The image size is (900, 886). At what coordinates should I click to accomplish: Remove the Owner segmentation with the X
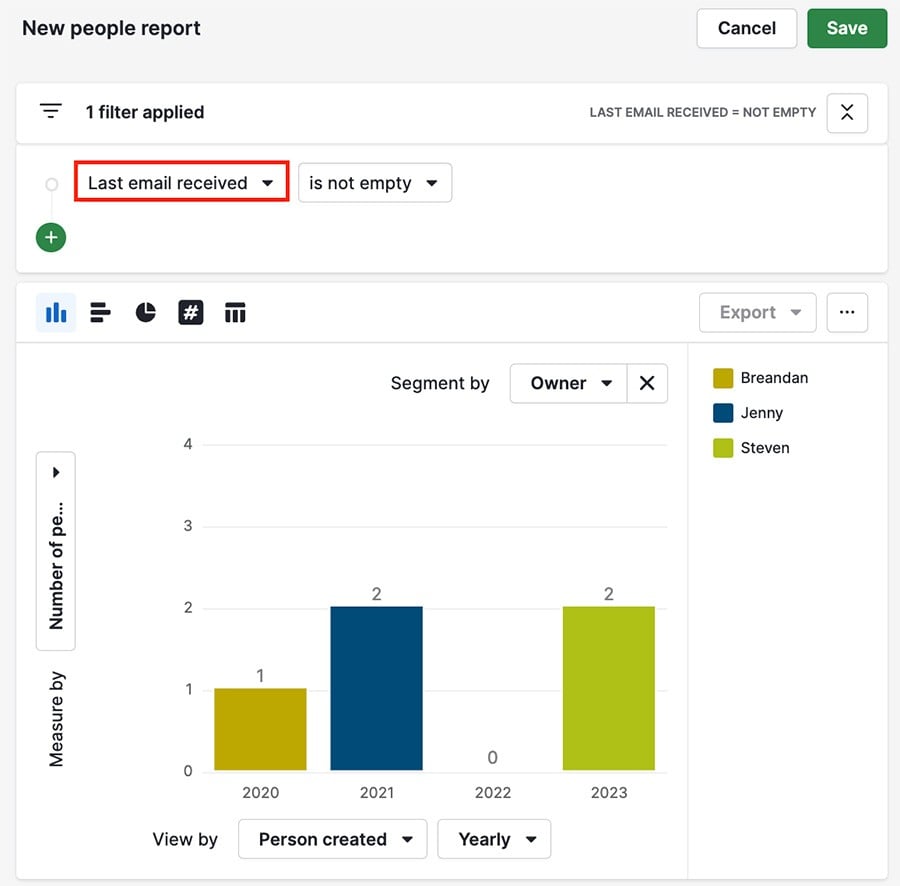point(646,383)
